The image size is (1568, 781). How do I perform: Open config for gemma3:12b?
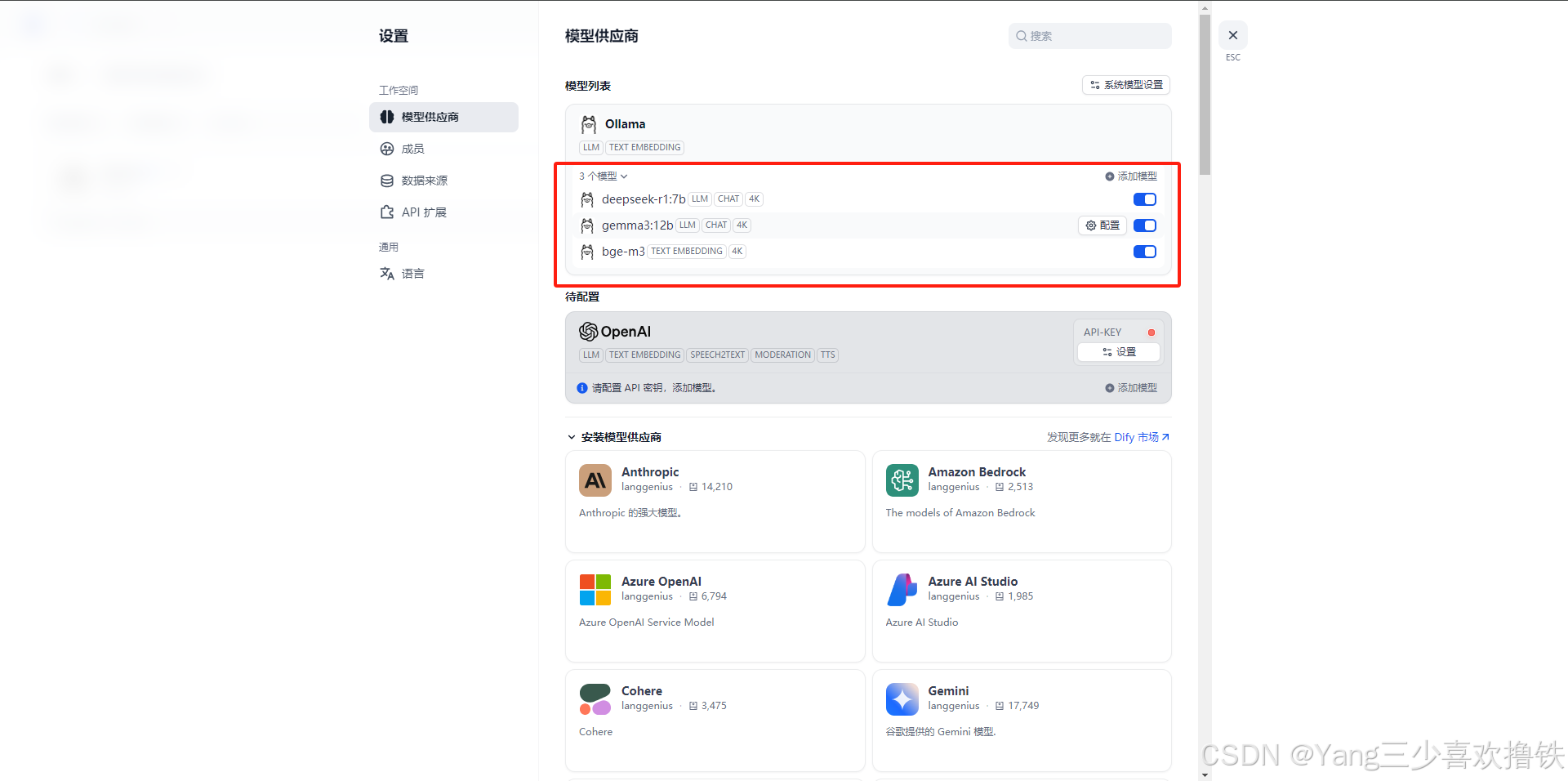pyautogui.click(x=1102, y=225)
